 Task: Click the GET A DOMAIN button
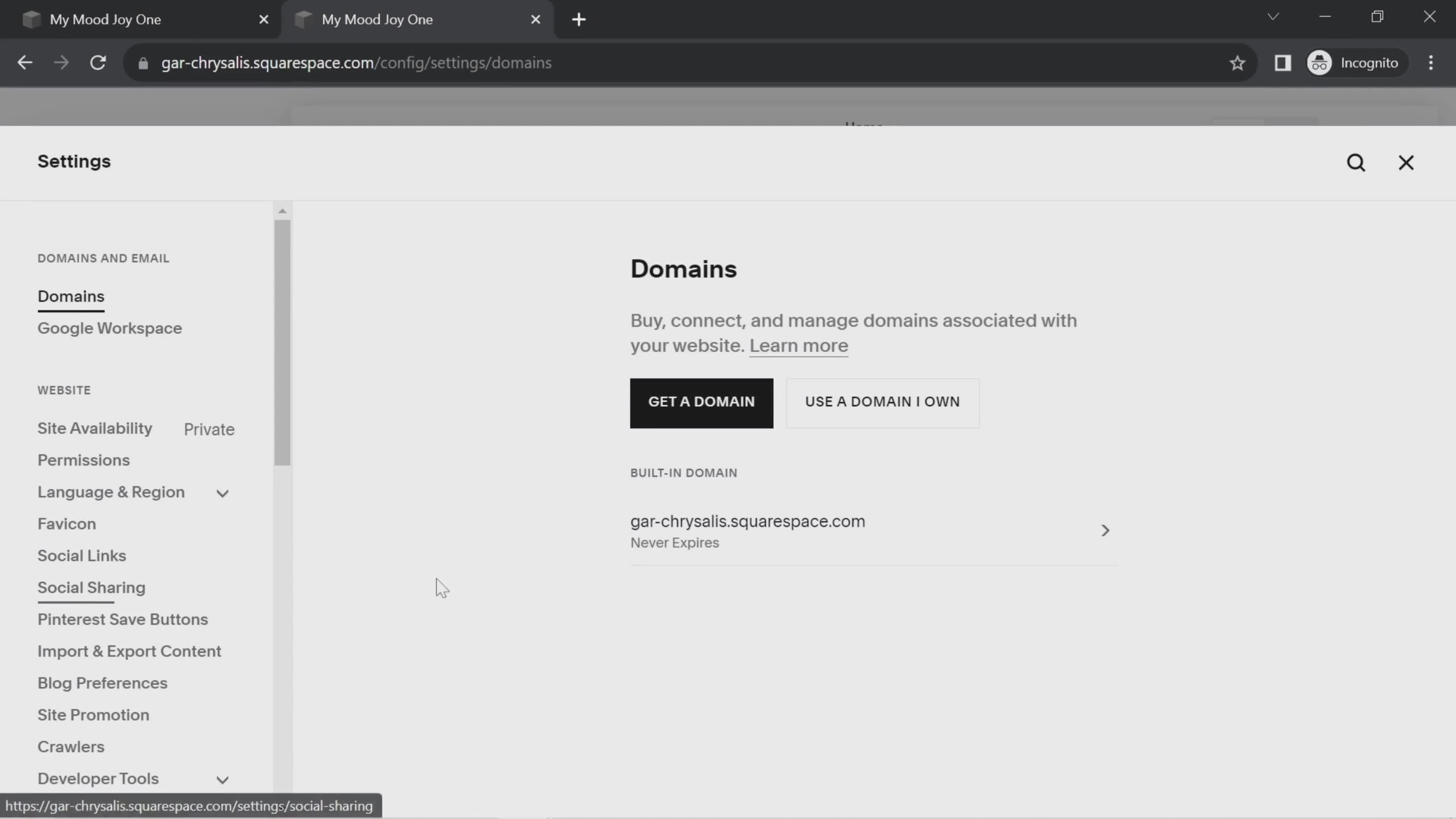pos(701,403)
